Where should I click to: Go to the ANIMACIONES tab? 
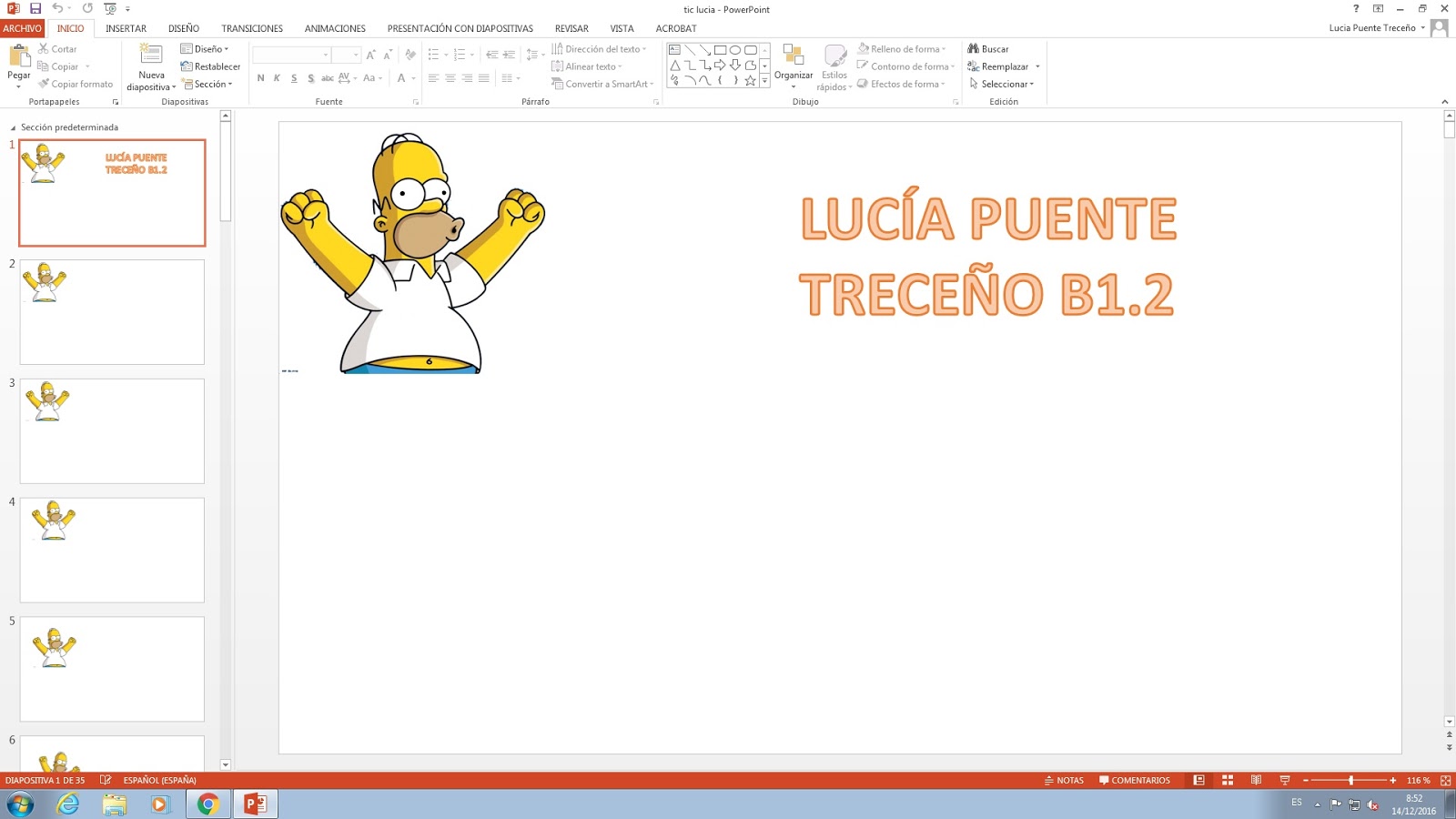click(x=335, y=28)
